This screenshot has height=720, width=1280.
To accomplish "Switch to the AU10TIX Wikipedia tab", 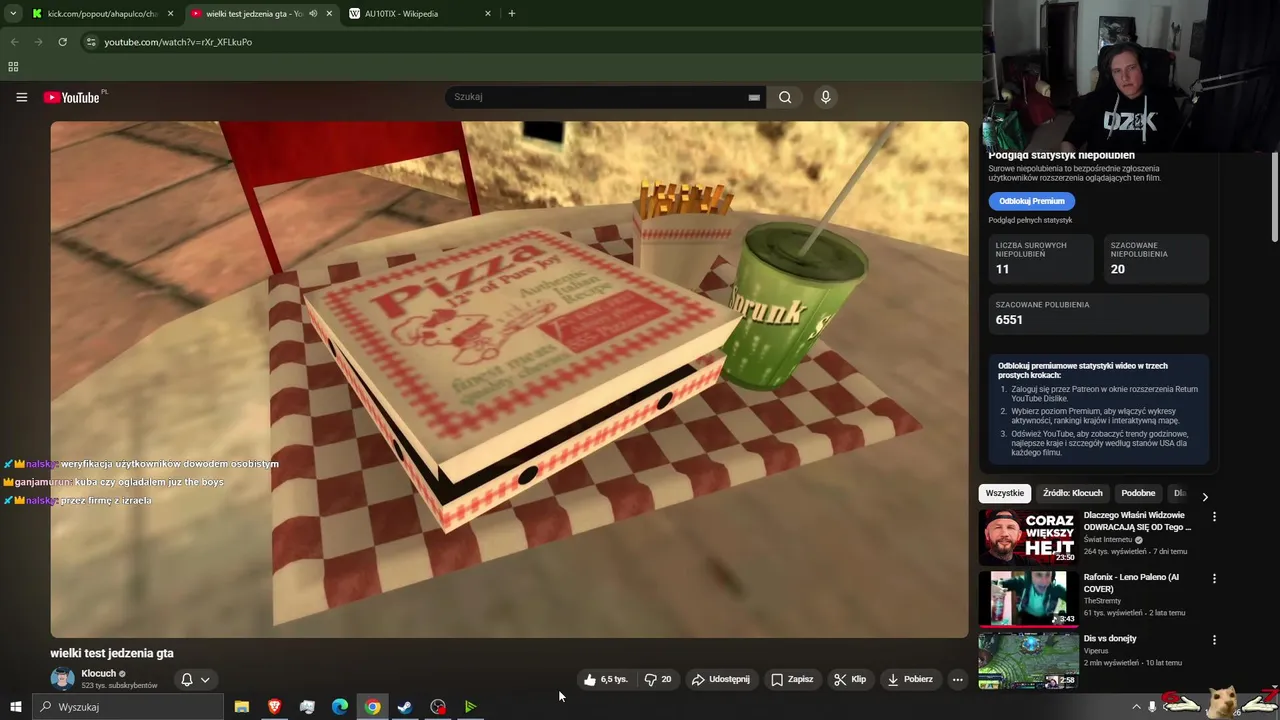I will tap(420, 14).
